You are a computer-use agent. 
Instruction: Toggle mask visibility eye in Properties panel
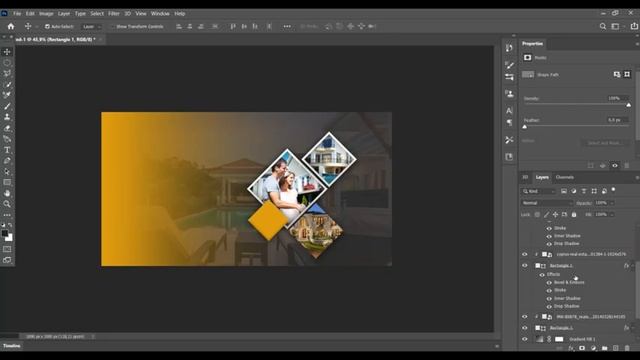coord(615,165)
